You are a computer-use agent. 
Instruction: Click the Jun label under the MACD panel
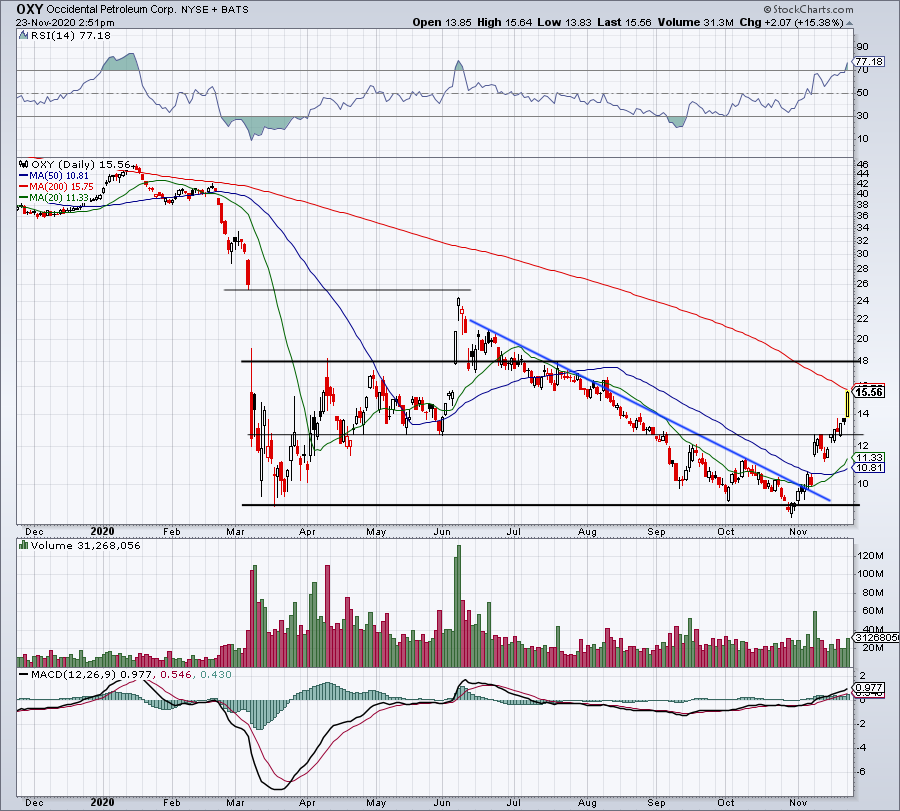(x=442, y=802)
